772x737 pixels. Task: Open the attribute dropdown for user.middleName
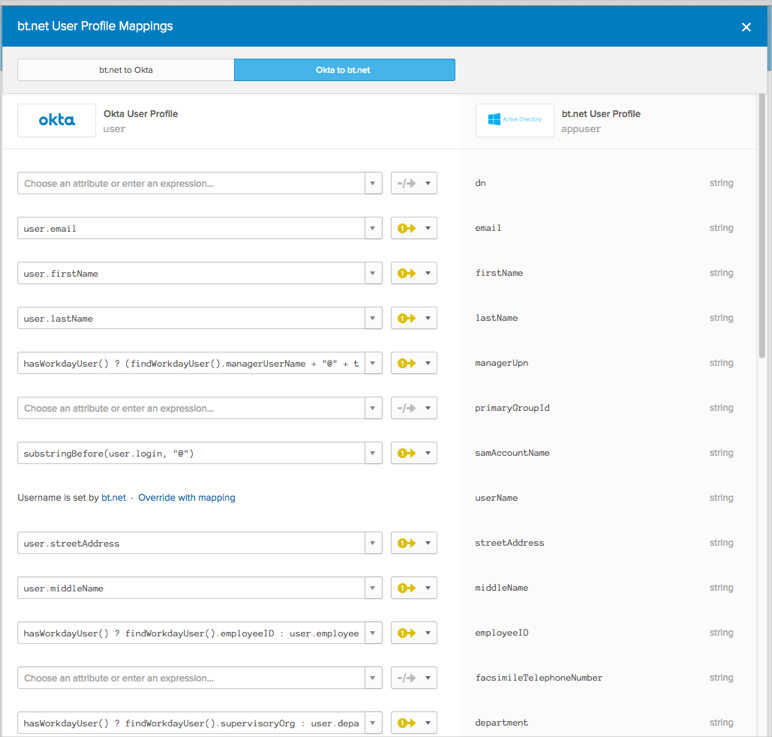[x=373, y=588]
